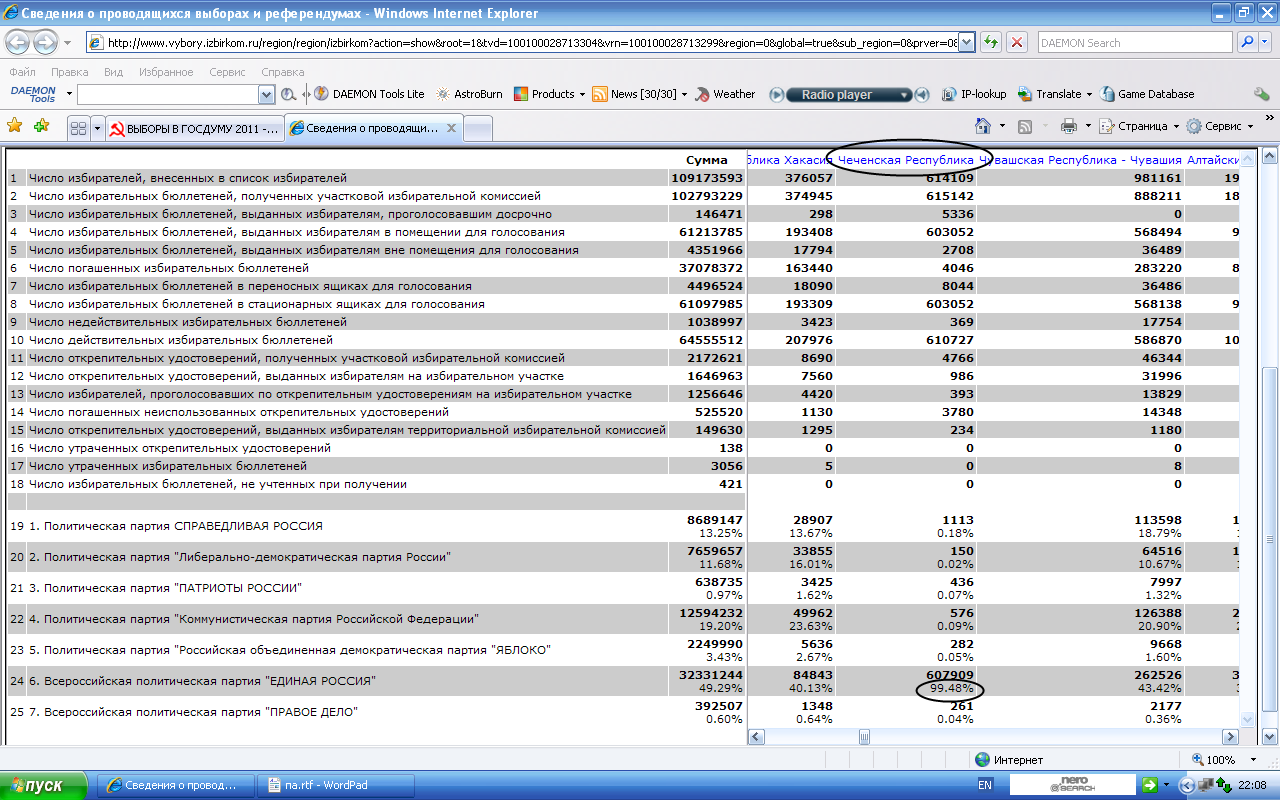Screen dimensions: 1280x800
Task: Open the Favorites star icon
Action: coord(15,126)
